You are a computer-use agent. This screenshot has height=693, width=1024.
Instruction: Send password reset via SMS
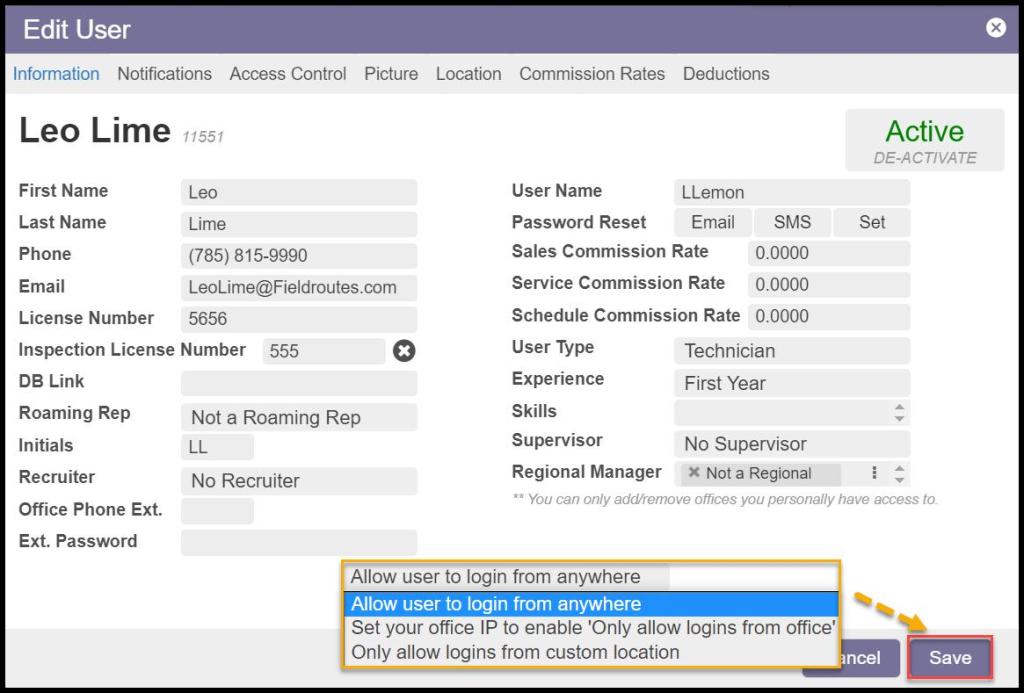[792, 222]
